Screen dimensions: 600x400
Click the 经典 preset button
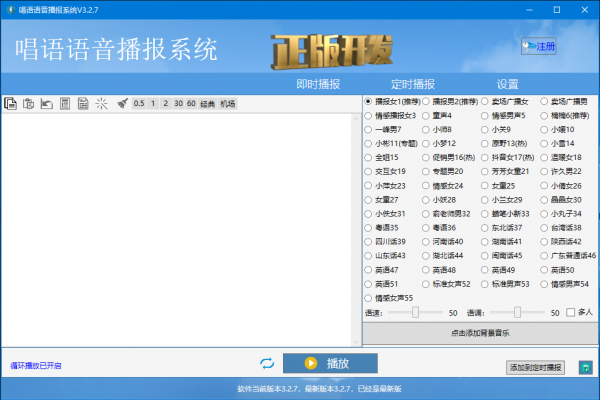pos(207,104)
